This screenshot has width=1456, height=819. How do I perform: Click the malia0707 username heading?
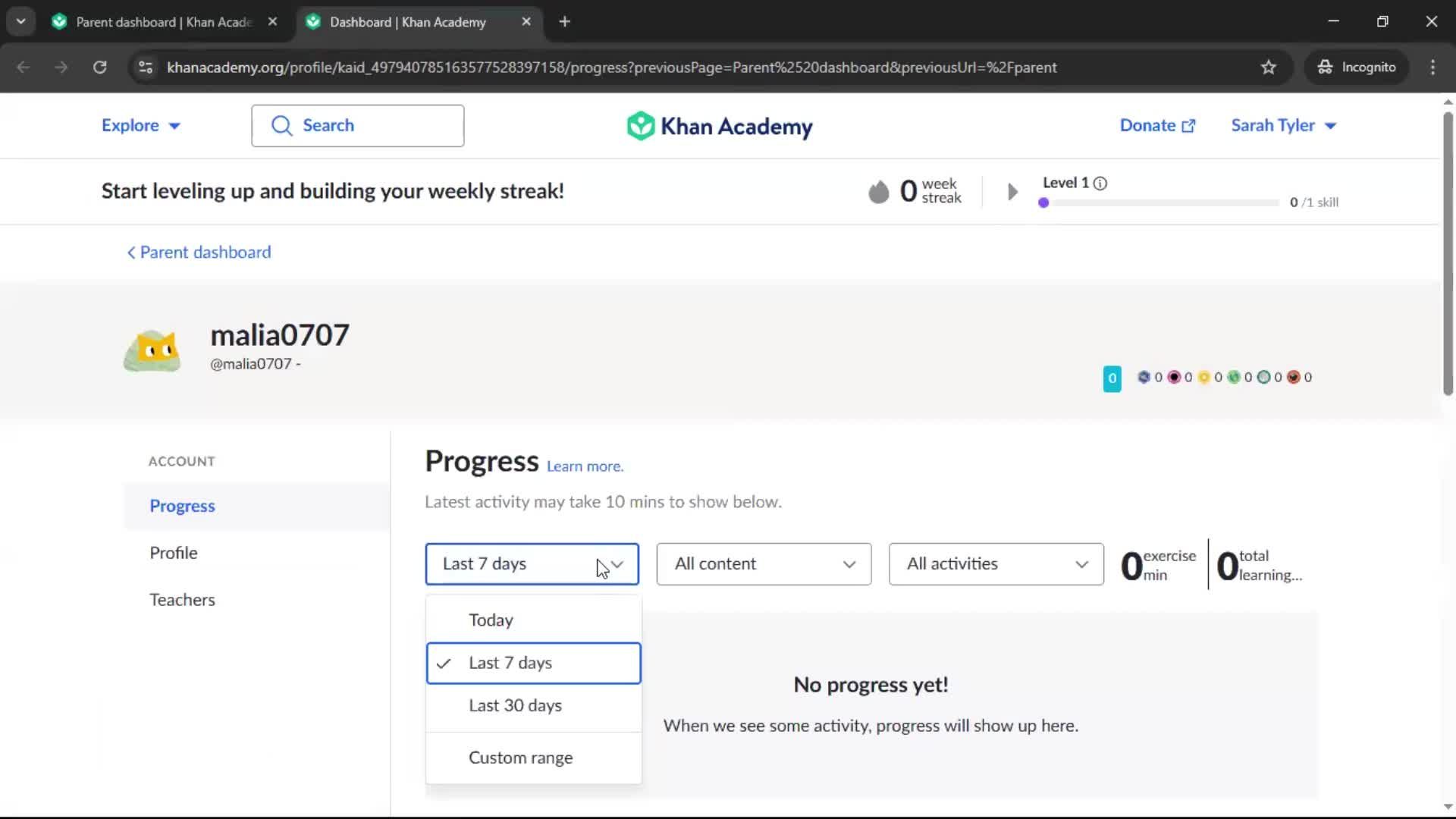(x=280, y=335)
